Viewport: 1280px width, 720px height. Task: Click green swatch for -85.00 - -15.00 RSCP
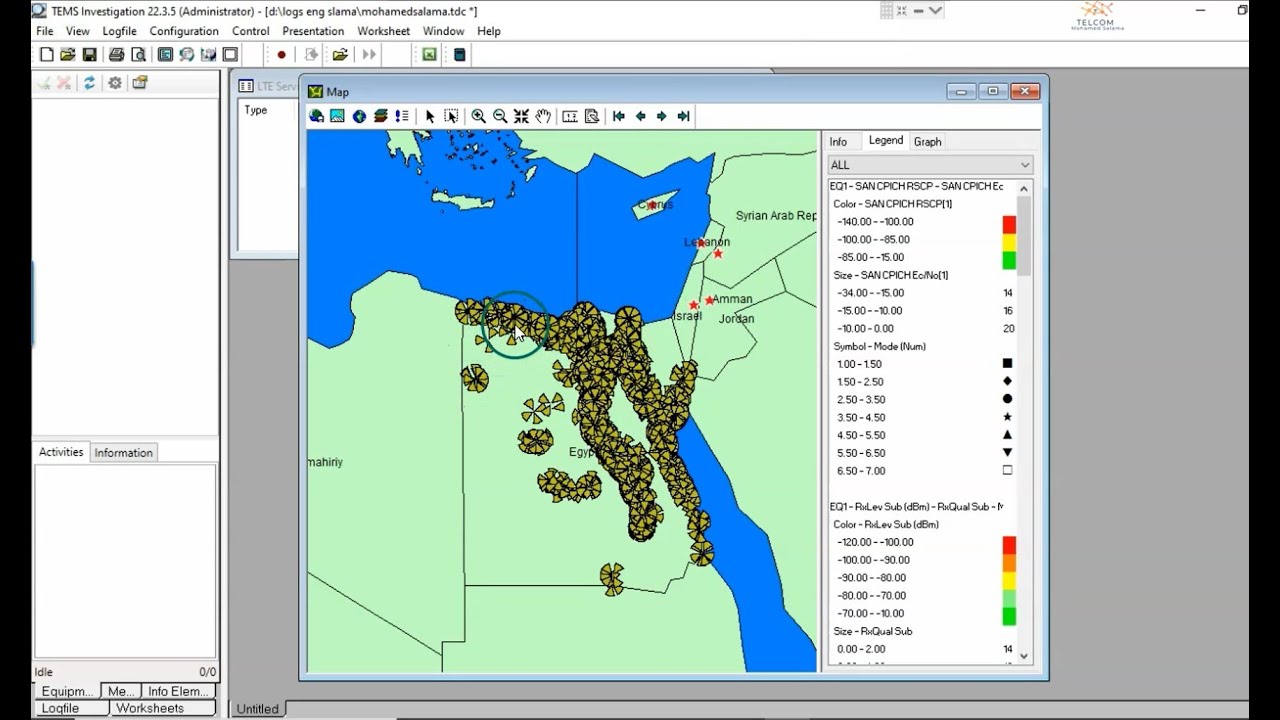[1009, 259]
